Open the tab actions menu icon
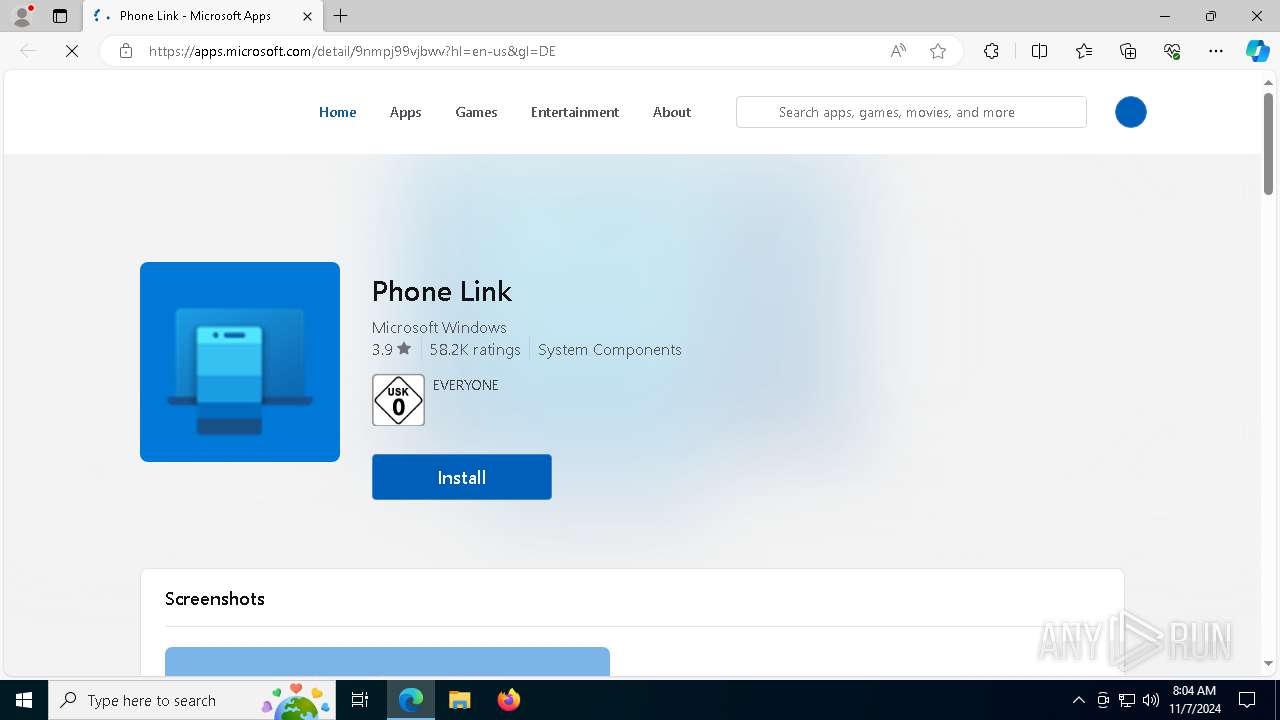The width and height of the screenshot is (1280, 720). pyautogui.click(x=60, y=16)
